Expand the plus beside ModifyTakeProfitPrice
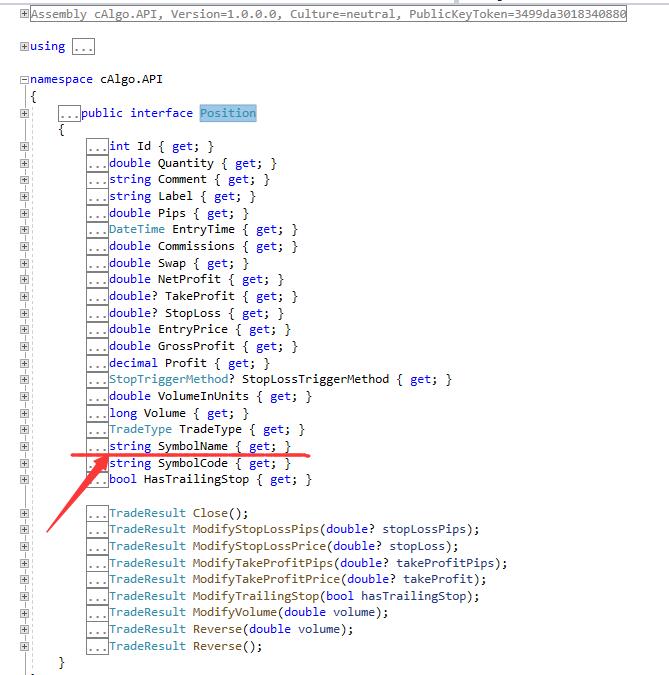The width and height of the screenshot is (669, 675). (x=25, y=579)
